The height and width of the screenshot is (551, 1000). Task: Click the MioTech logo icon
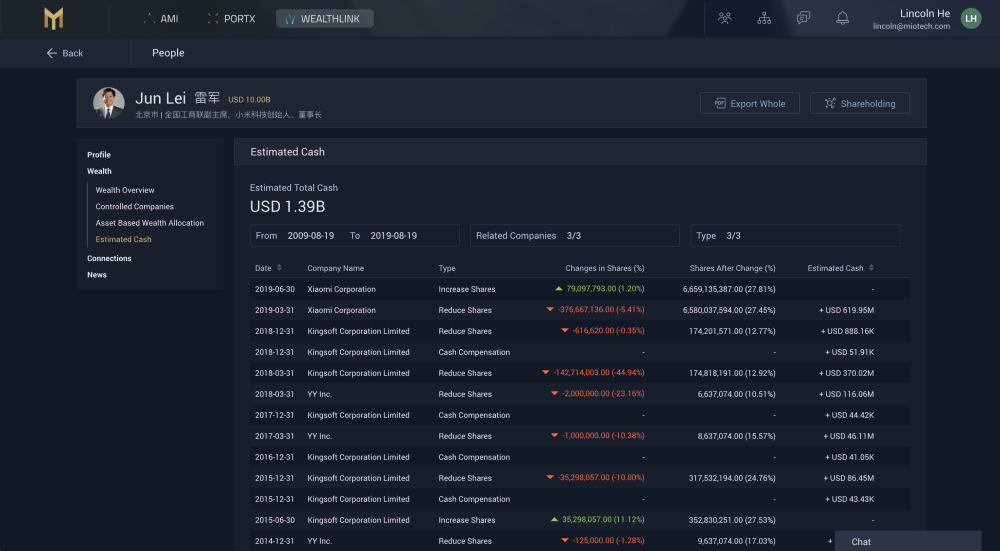pos(54,18)
